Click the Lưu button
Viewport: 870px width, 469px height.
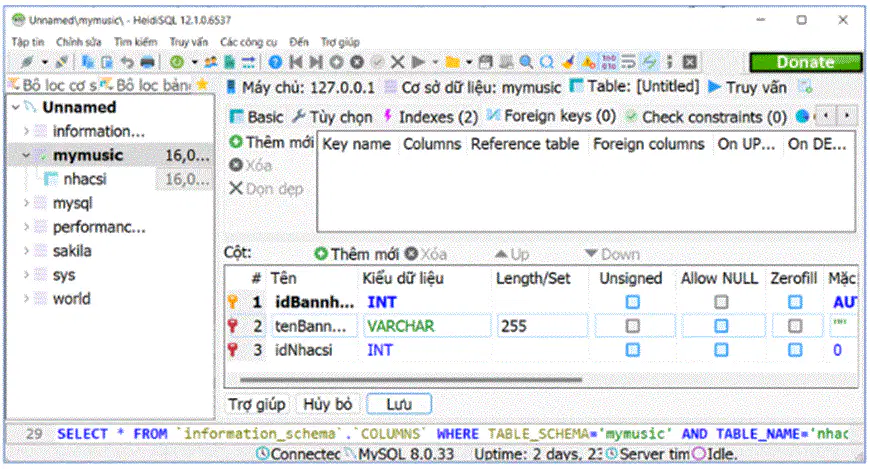399,404
